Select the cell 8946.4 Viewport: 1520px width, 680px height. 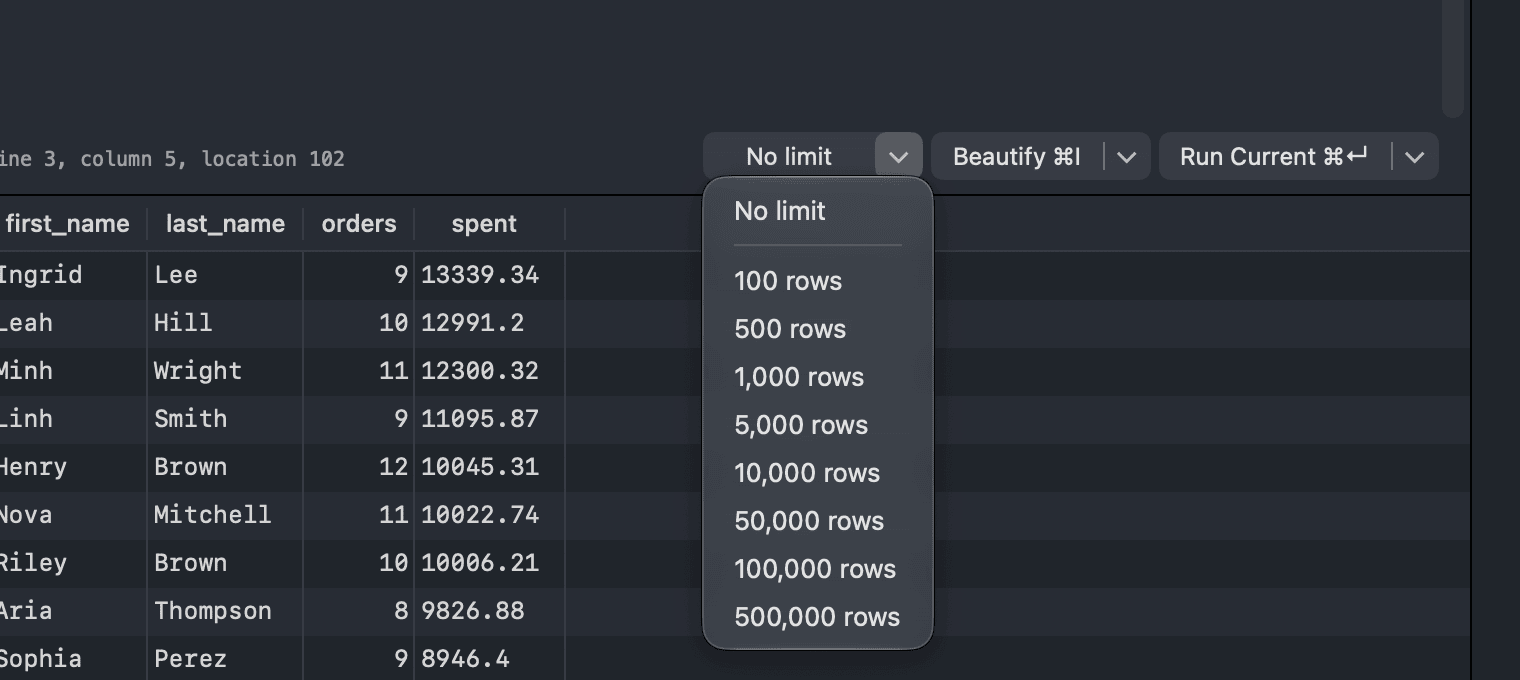pyautogui.click(x=489, y=659)
